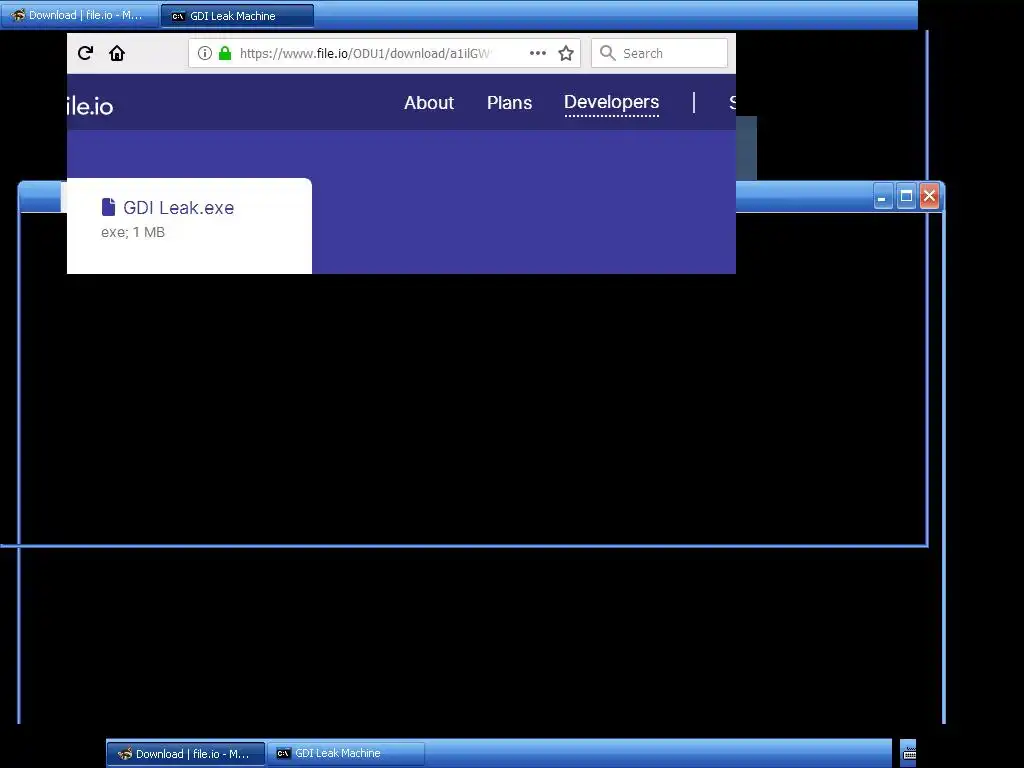Screen dimensions: 1024x768
Task: Focus the Search input field
Action: pos(660,53)
